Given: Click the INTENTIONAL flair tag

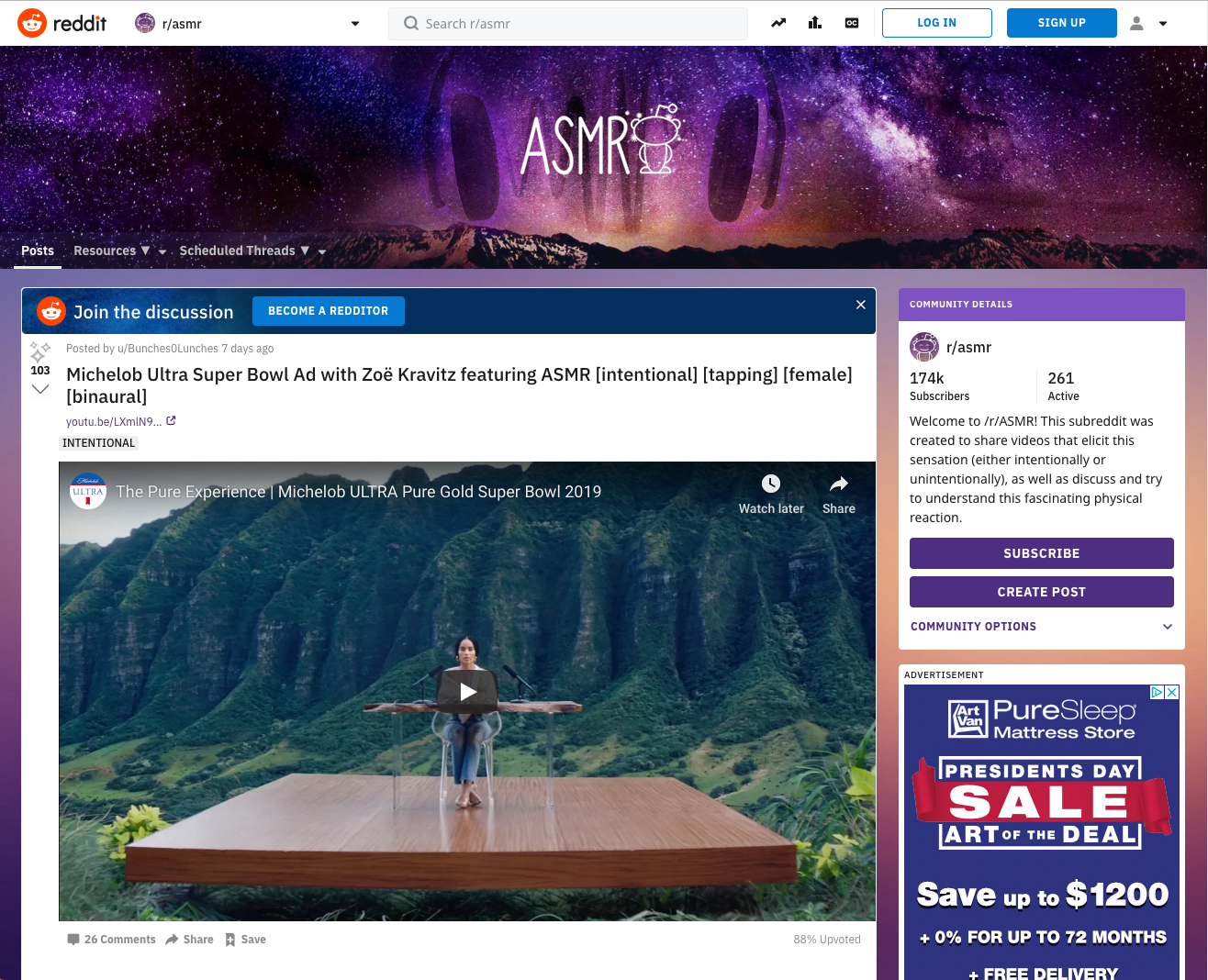Looking at the screenshot, I should tap(99, 443).
